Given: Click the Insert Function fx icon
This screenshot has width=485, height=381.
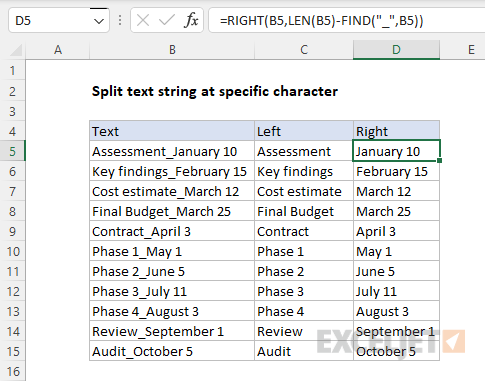Looking at the screenshot, I should (191, 21).
